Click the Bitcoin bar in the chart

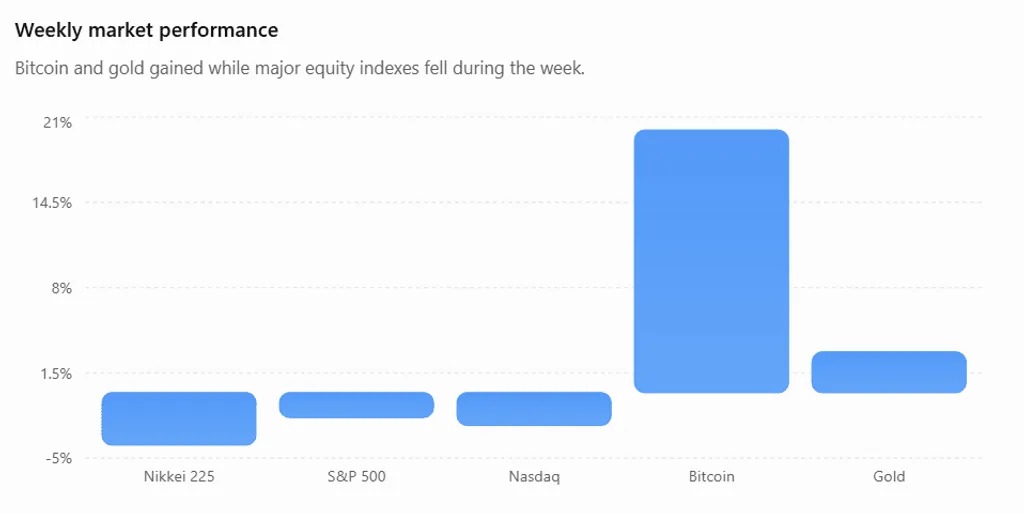(711, 261)
